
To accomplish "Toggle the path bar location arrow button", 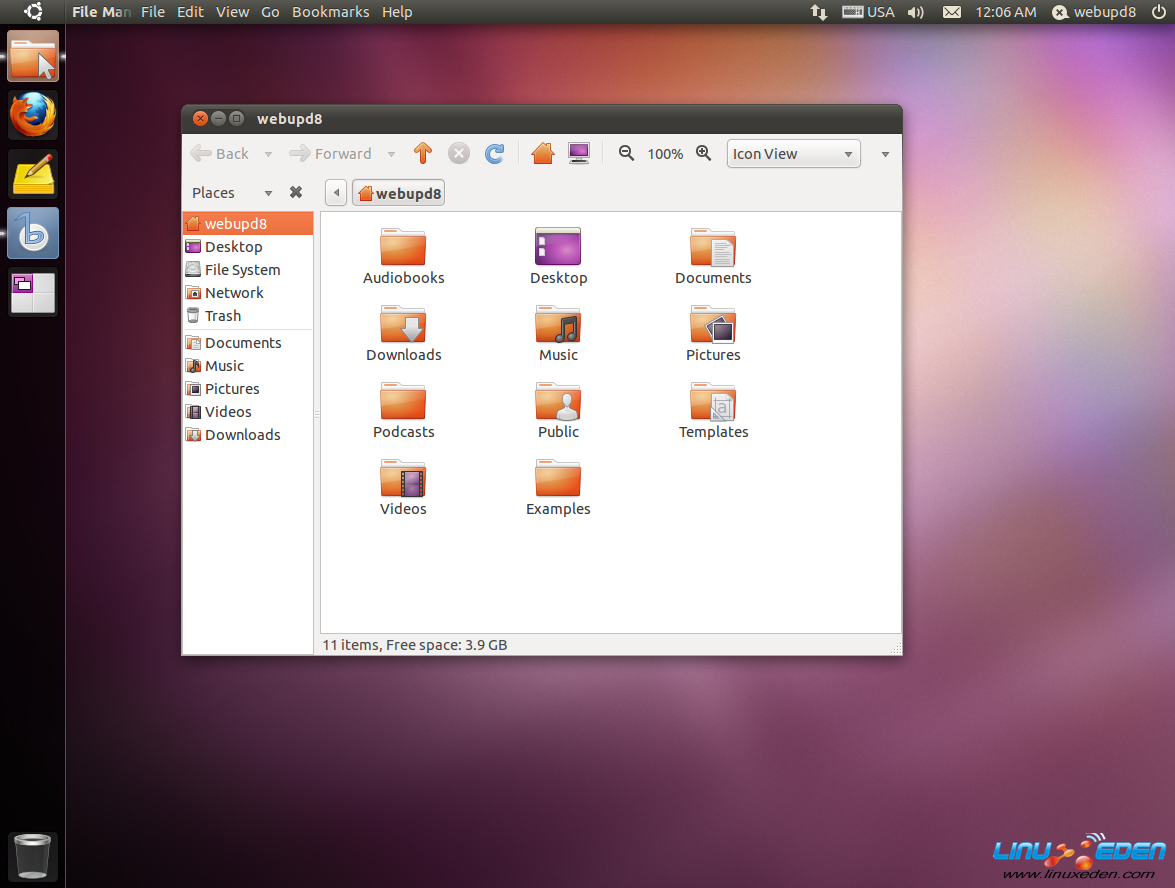I will (x=336, y=193).
